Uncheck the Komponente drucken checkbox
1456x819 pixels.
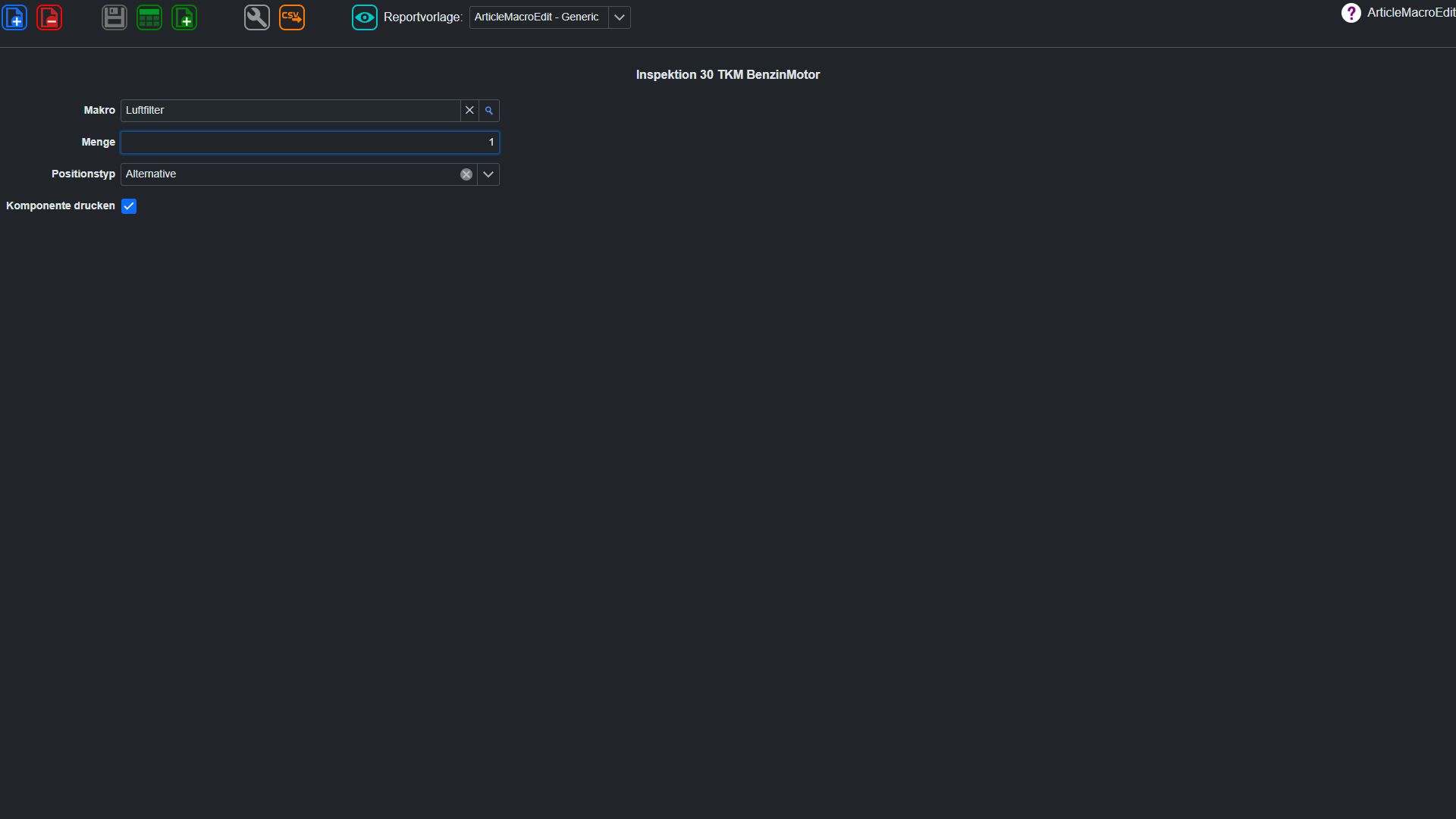tap(129, 206)
